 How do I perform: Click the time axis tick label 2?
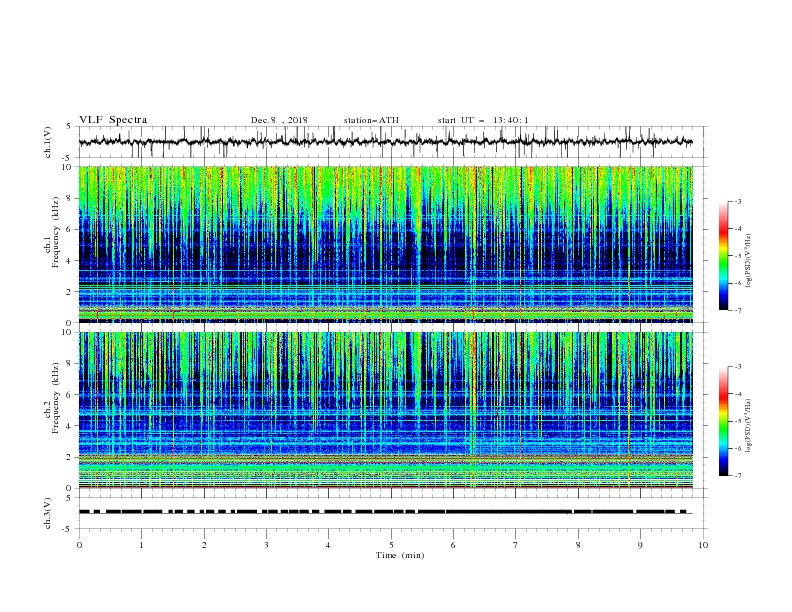coord(204,545)
